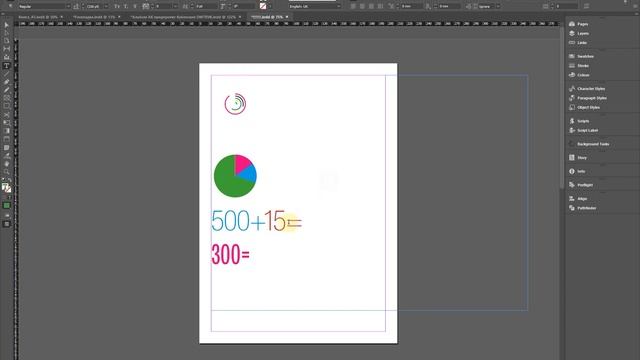Click the fill color swatch in control panel
The image size is (640, 360).
point(263,6)
